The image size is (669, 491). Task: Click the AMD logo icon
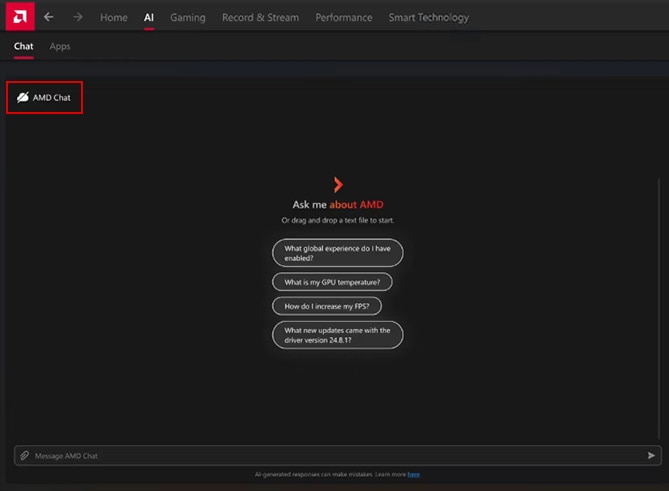pos(20,16)
